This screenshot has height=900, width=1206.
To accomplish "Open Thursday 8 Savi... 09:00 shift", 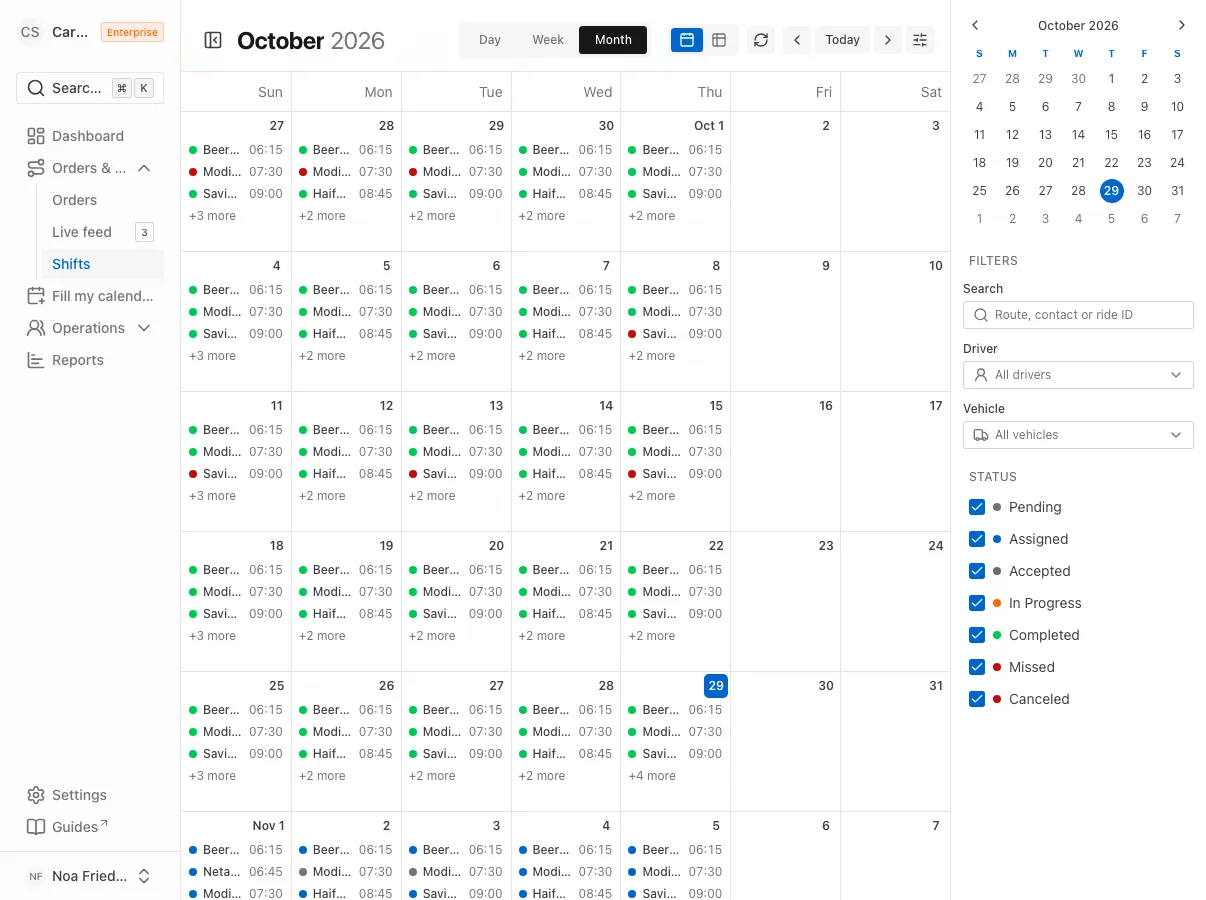I will tap(675, 334).
